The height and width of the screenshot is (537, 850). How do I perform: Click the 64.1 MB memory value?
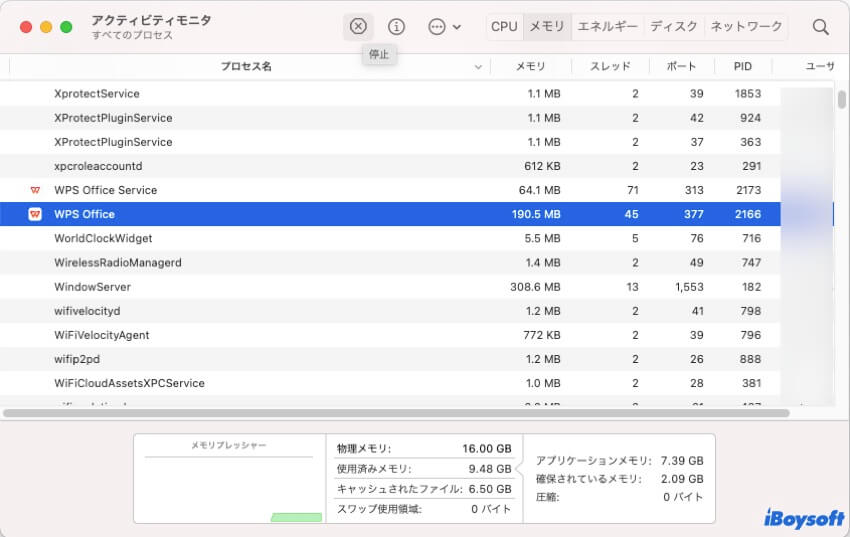pos(539,190)
